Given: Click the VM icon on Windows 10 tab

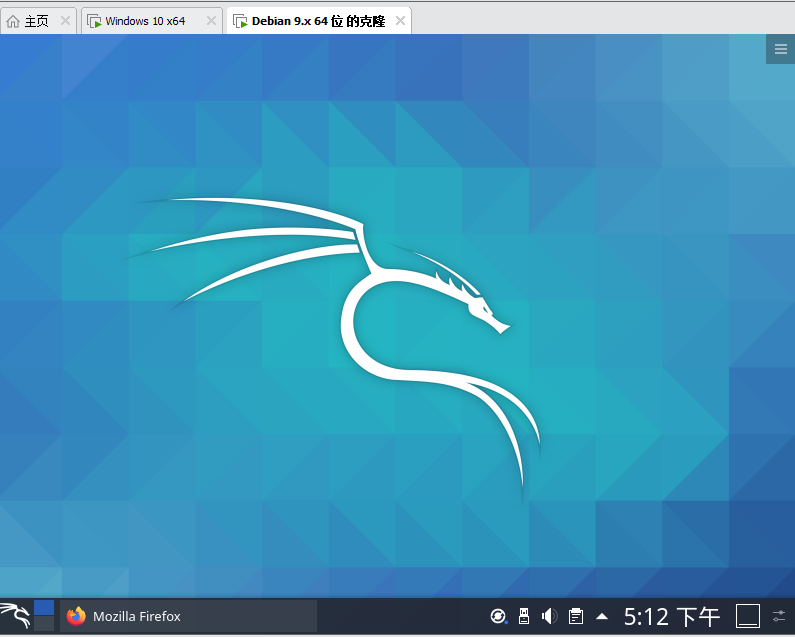Looking at the screenshot, I should [94, 21].
